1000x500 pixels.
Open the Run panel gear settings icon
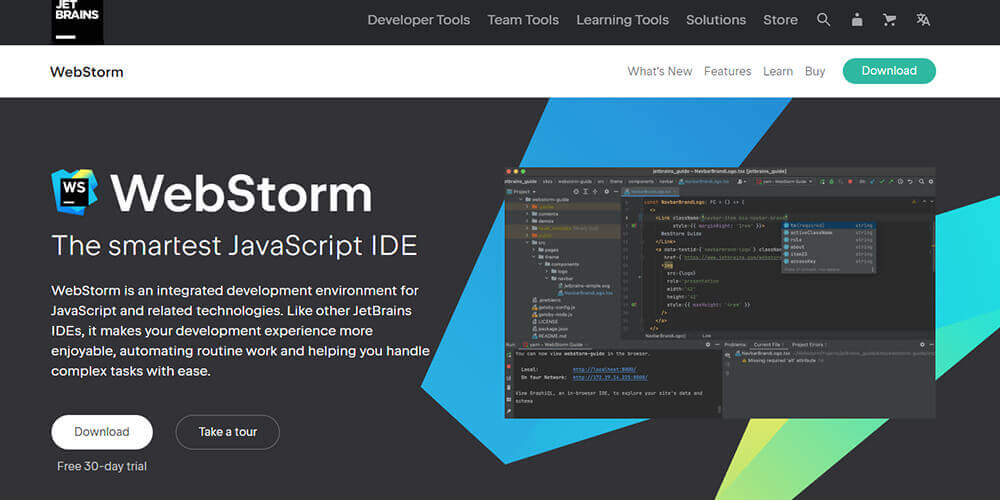(x=708, y=344)
